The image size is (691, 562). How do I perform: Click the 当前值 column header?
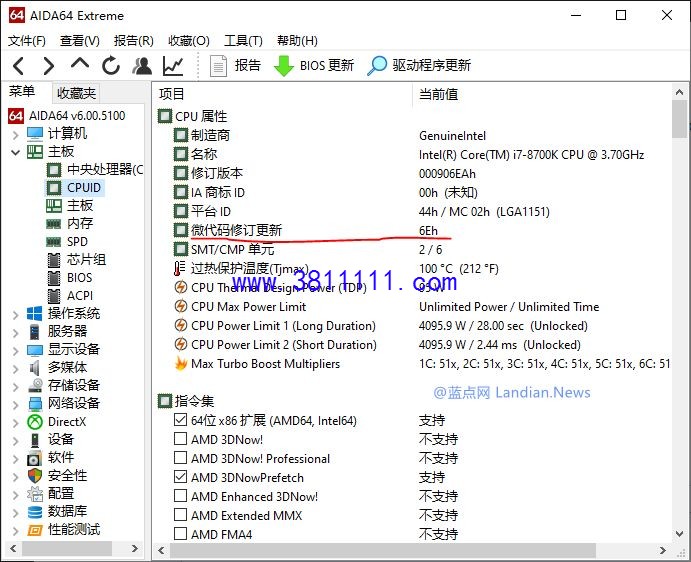tap(438, 94)
